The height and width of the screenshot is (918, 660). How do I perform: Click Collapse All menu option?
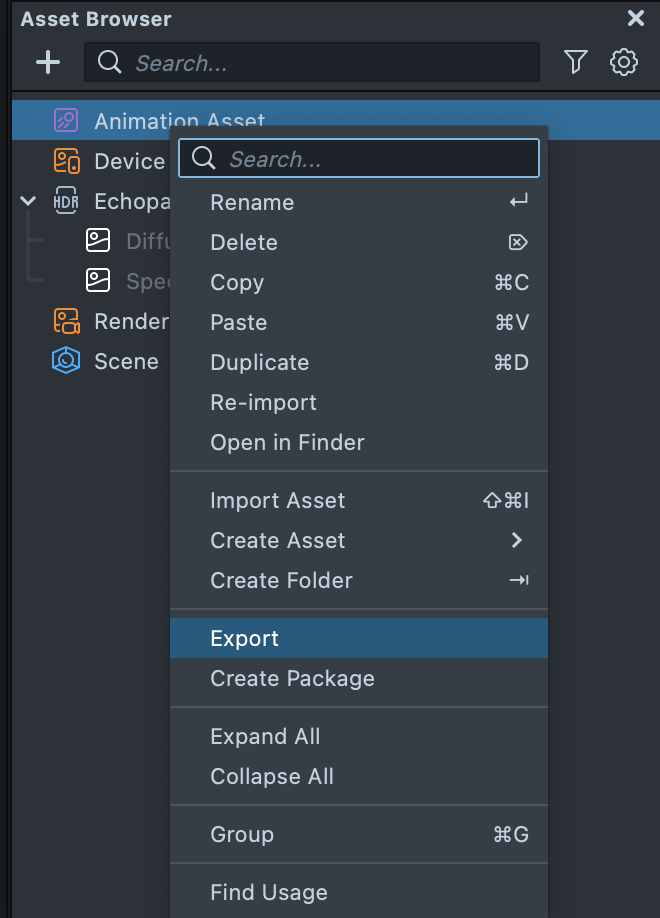pyautogui.click(x=272, y=776)
